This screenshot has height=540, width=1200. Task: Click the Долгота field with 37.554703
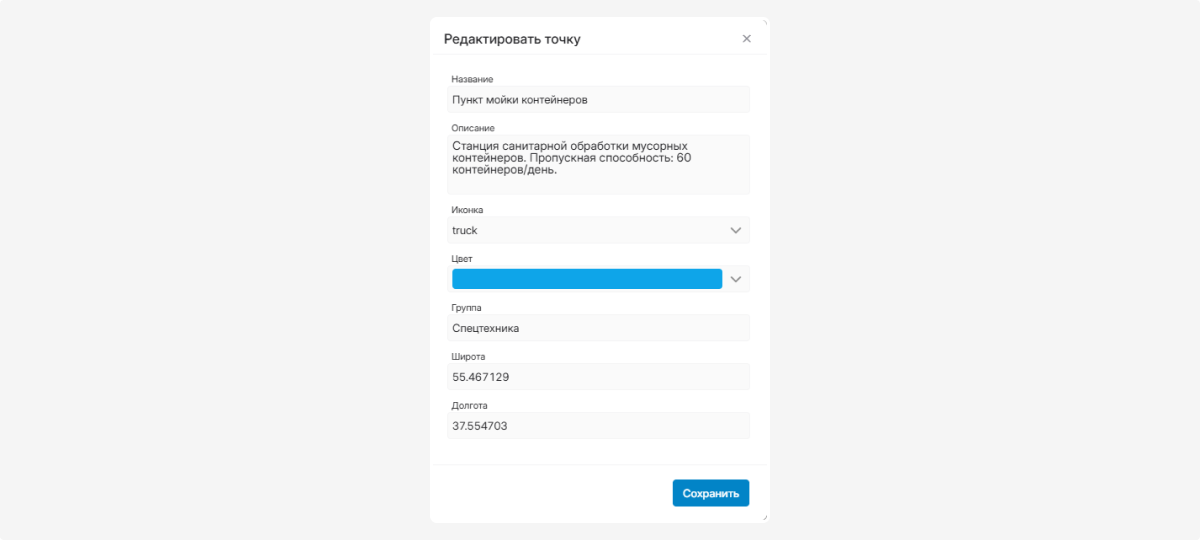(598, 426)
